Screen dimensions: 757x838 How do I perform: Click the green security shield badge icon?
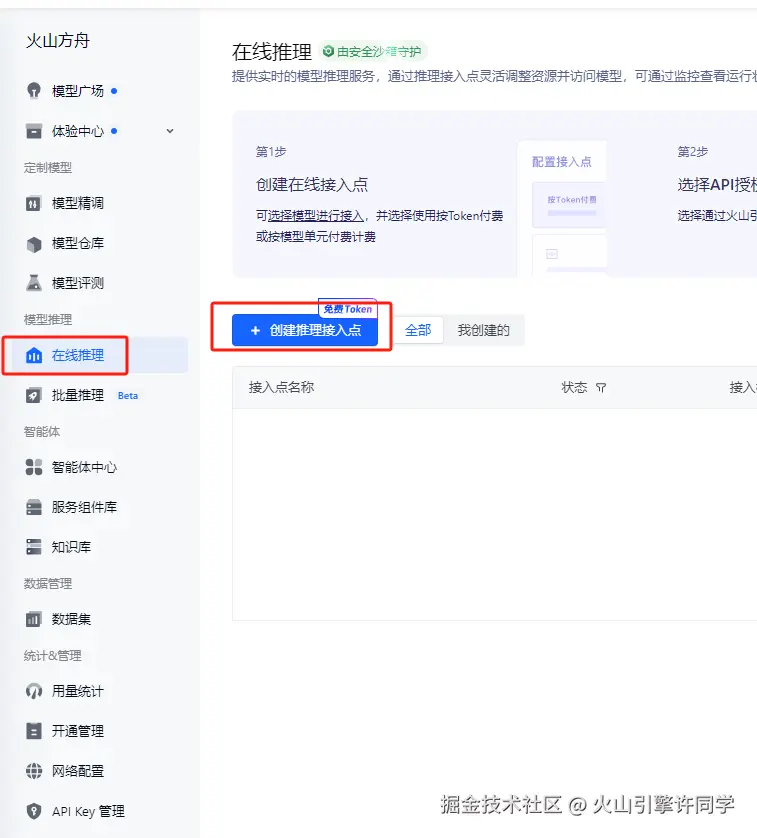[x=328, y=51]
